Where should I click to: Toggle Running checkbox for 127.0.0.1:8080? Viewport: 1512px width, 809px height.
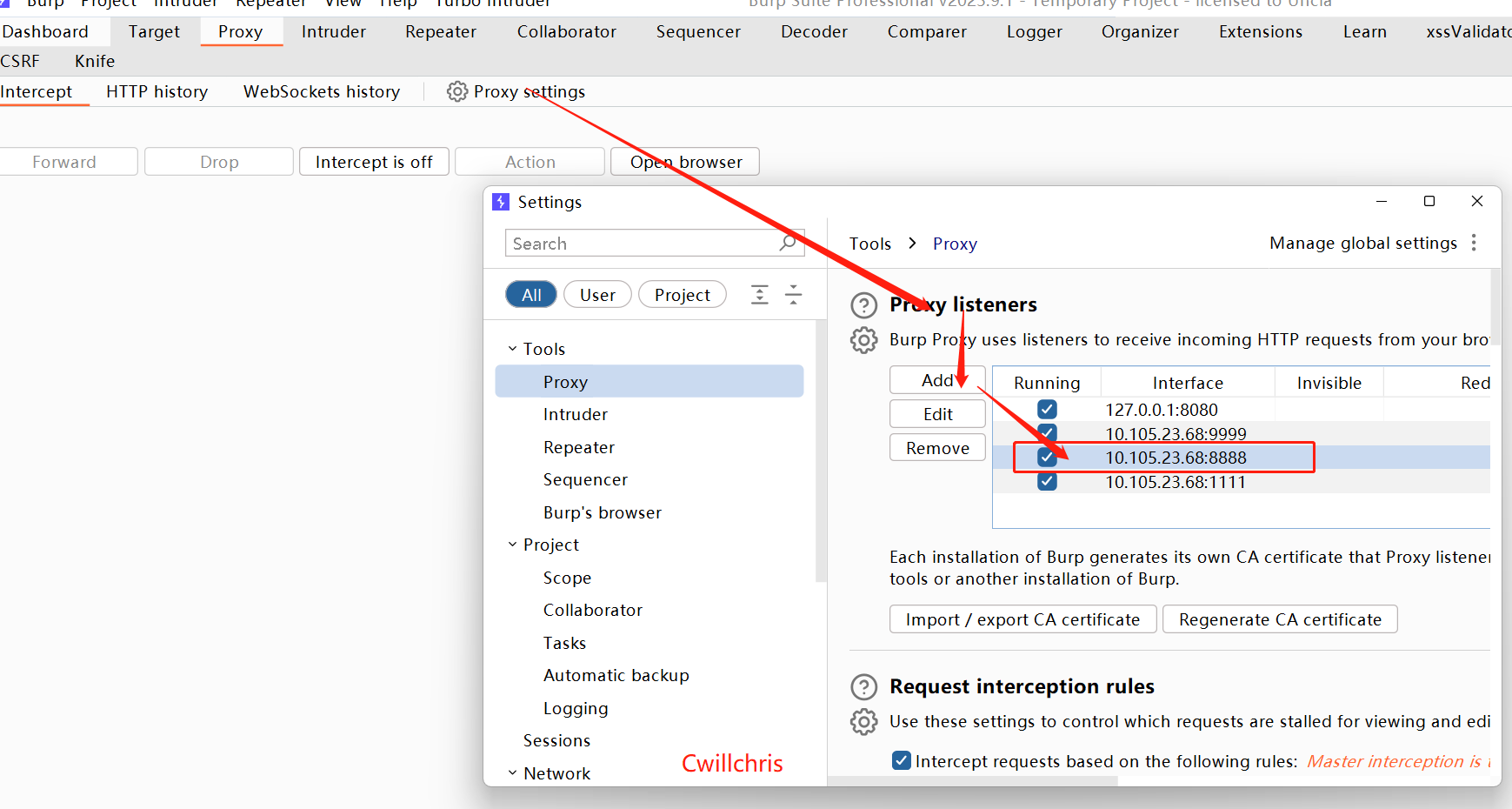click(1047, 410)
